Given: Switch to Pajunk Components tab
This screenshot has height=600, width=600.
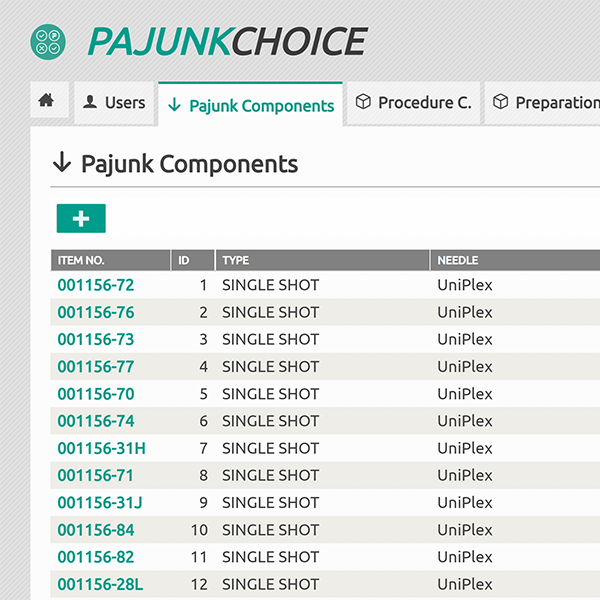Looking at the screenshot, I should click(x=250, y=105).
